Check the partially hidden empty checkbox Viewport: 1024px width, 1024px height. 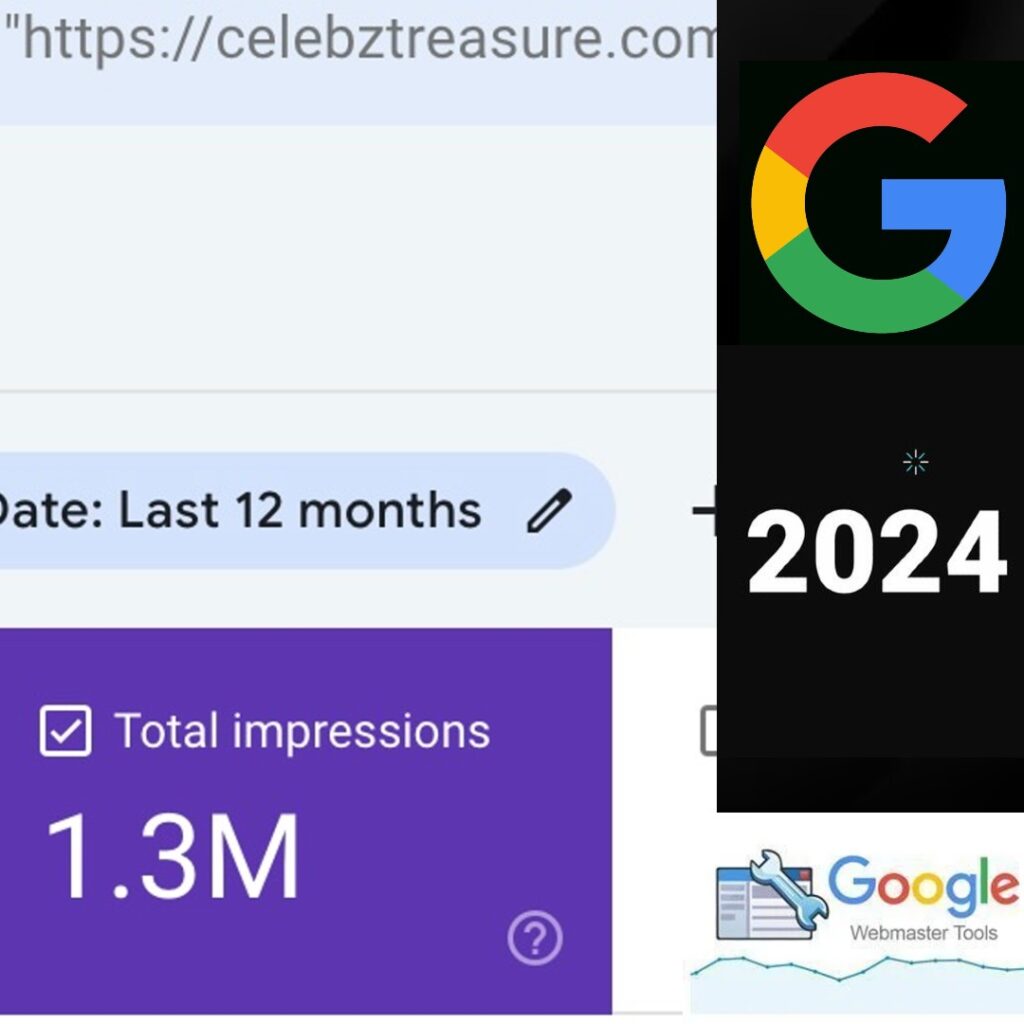point(708,730)
